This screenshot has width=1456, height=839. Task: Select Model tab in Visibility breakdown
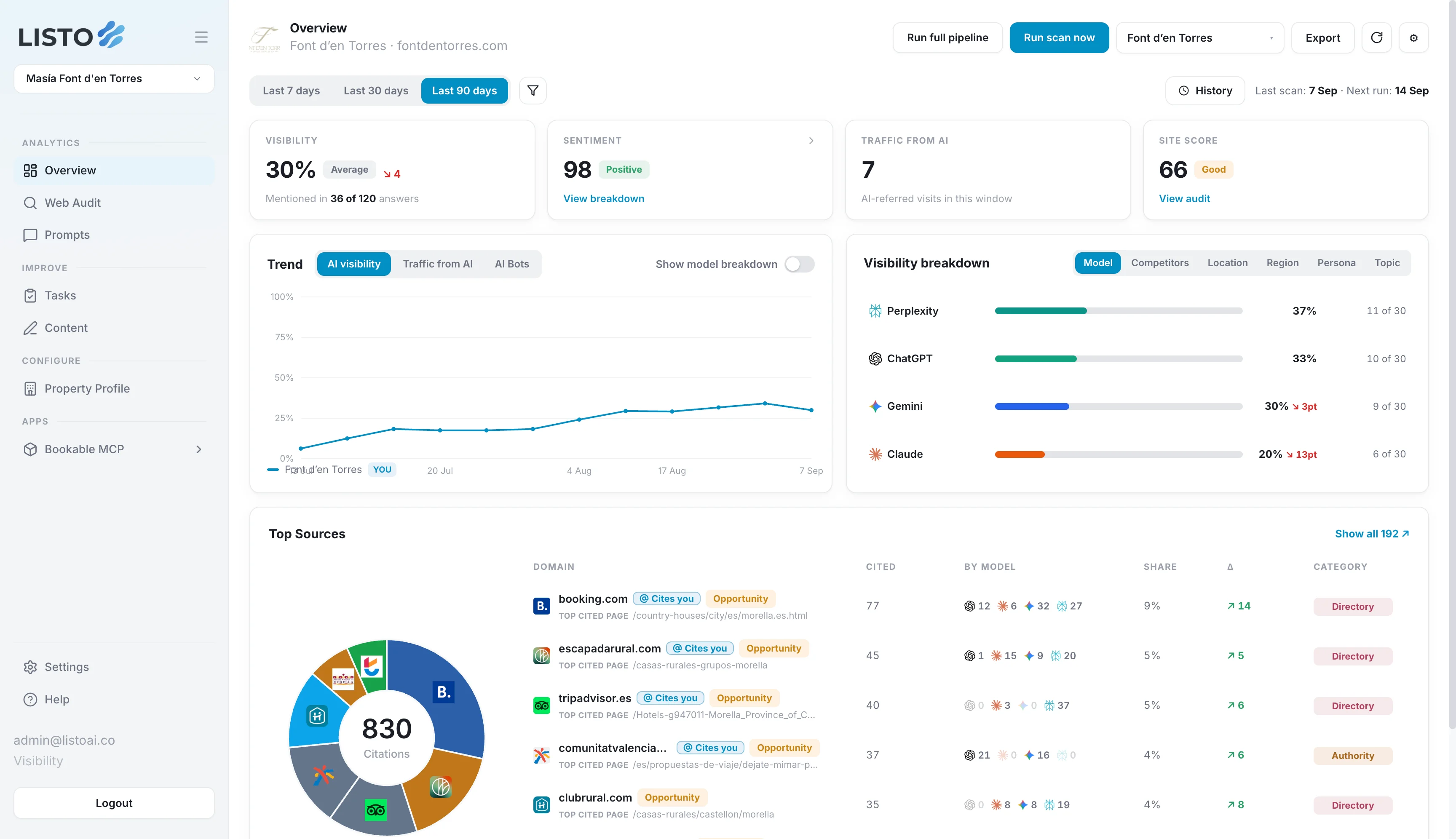(1097, 263)
